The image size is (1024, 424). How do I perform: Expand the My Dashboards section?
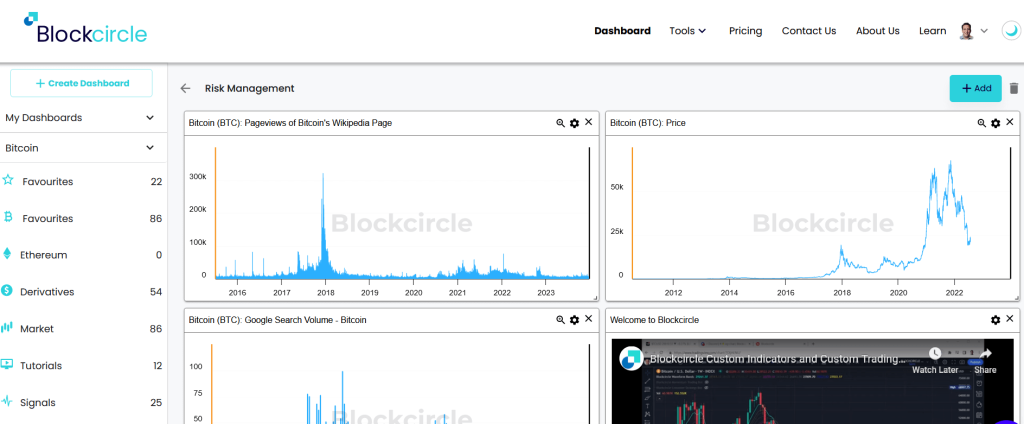[x=81, y=118]
